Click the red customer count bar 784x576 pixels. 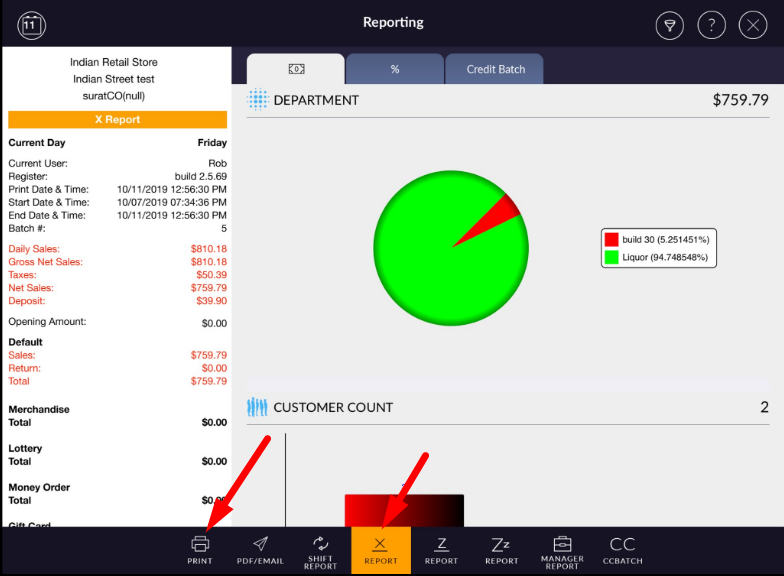(404, 510)
